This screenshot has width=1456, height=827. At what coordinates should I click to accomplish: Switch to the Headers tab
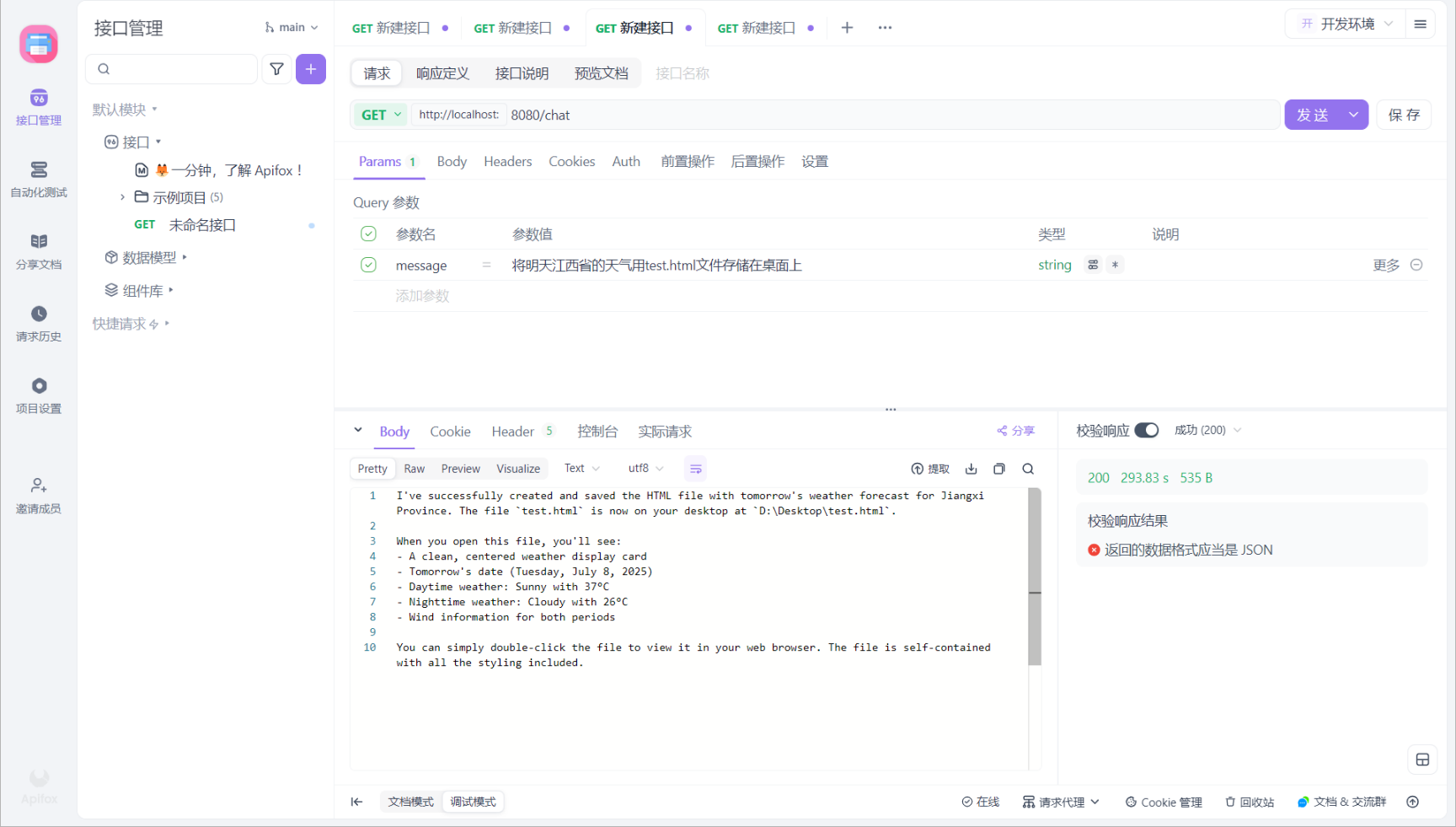coord(507,161)
